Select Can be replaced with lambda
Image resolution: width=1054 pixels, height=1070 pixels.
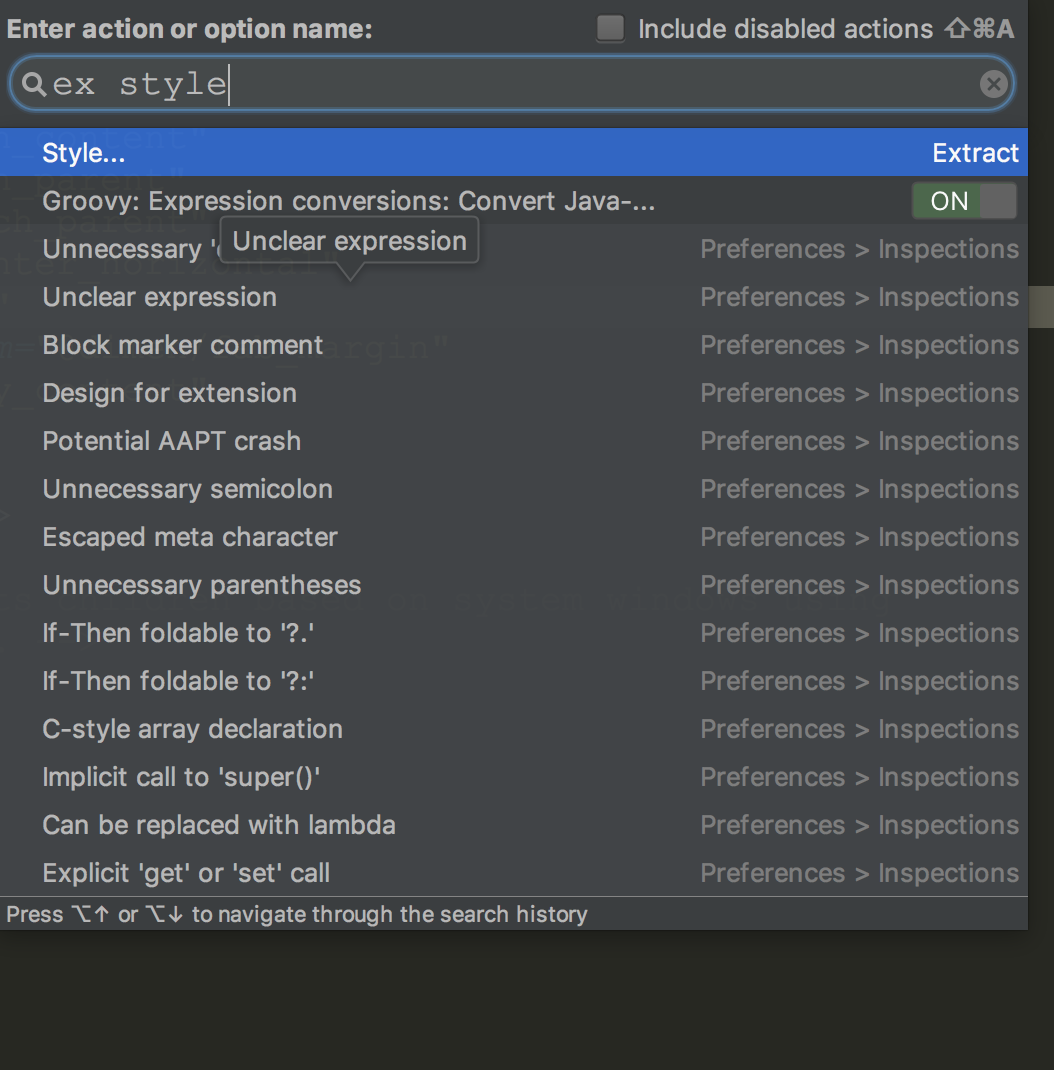tap(219, 825)
